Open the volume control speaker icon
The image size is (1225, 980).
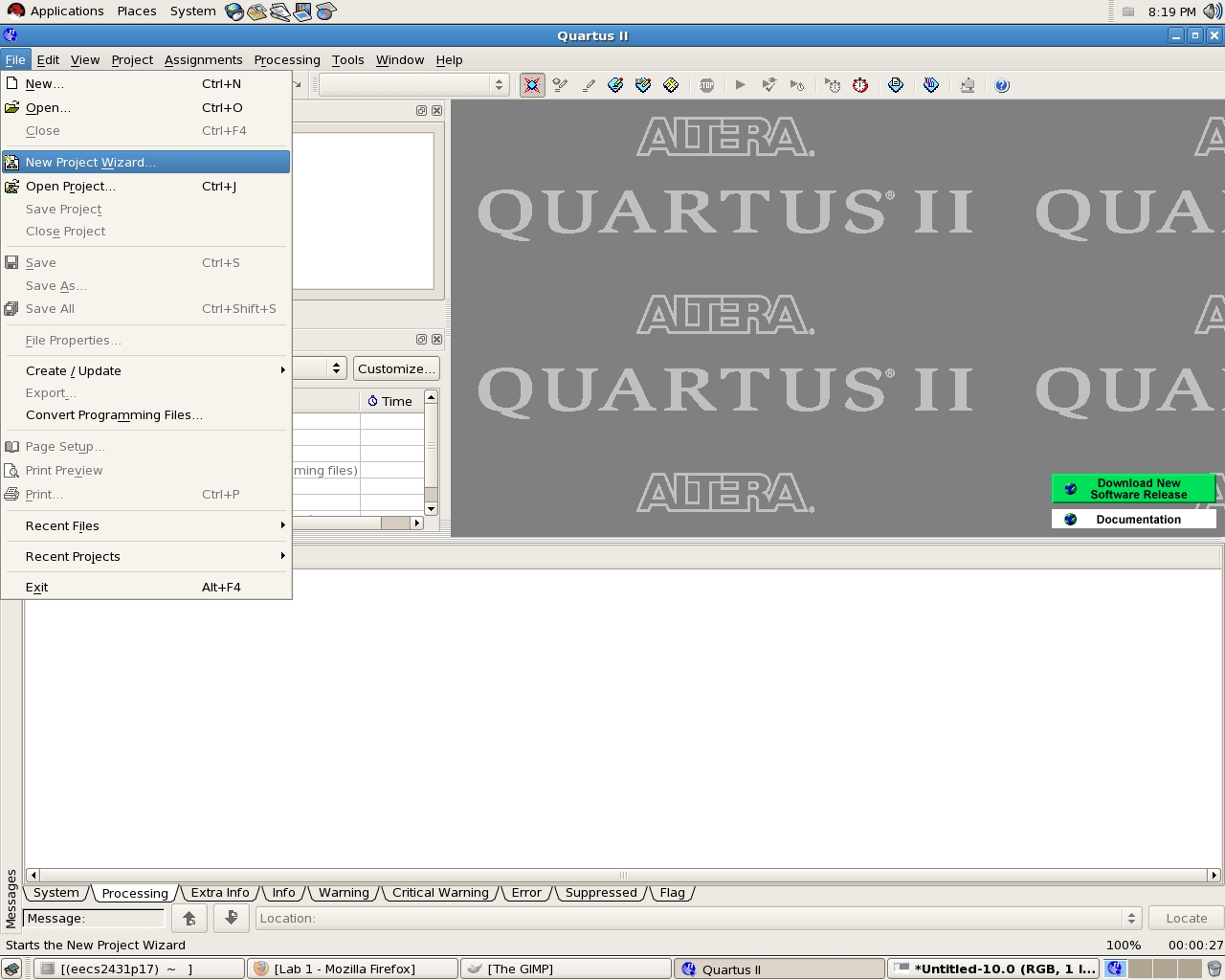[x=1213, y=11]
